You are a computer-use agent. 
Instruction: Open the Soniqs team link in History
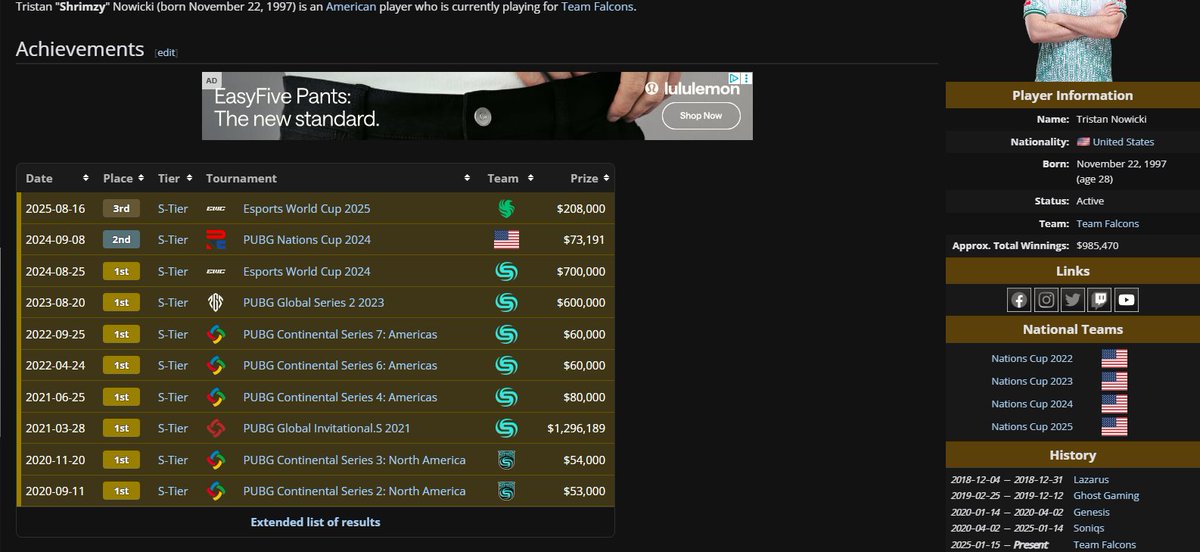pos(1090,529)
